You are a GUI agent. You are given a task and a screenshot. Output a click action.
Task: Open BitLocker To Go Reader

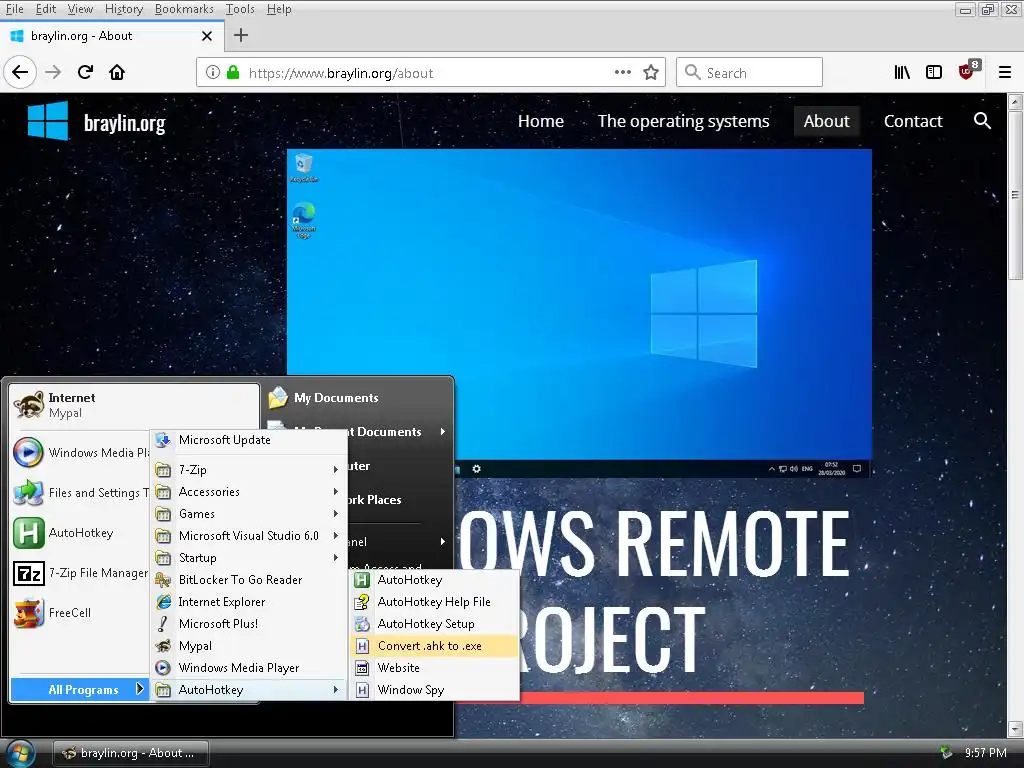click(248, 580)
